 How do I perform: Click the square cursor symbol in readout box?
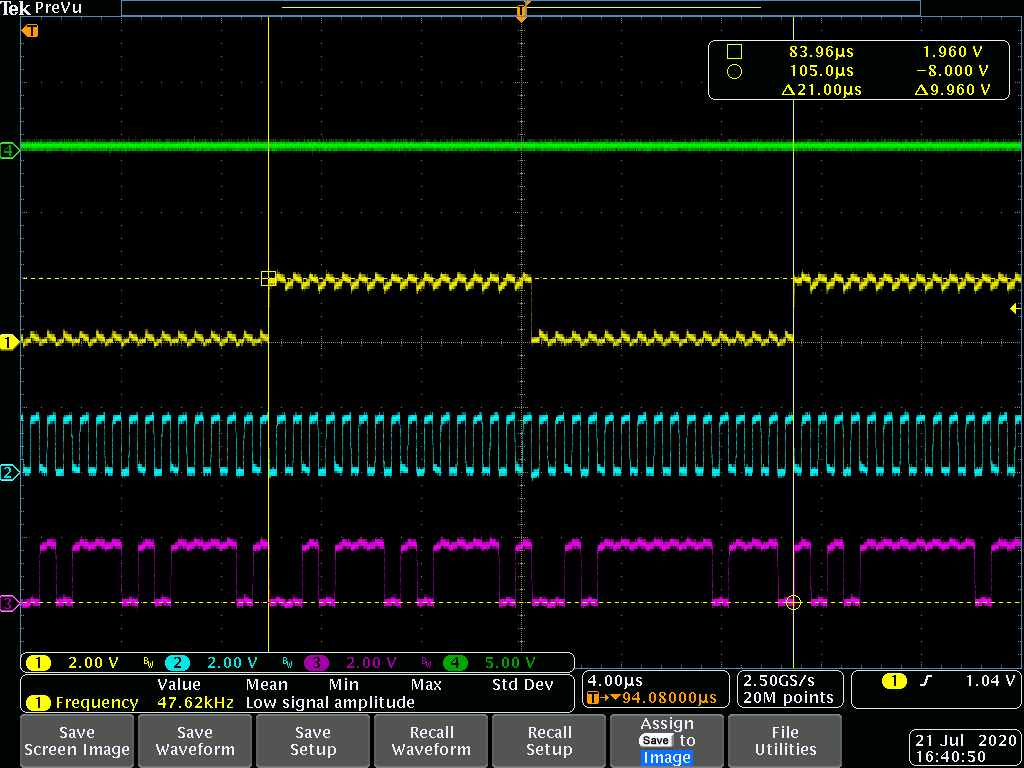point(734,52)
